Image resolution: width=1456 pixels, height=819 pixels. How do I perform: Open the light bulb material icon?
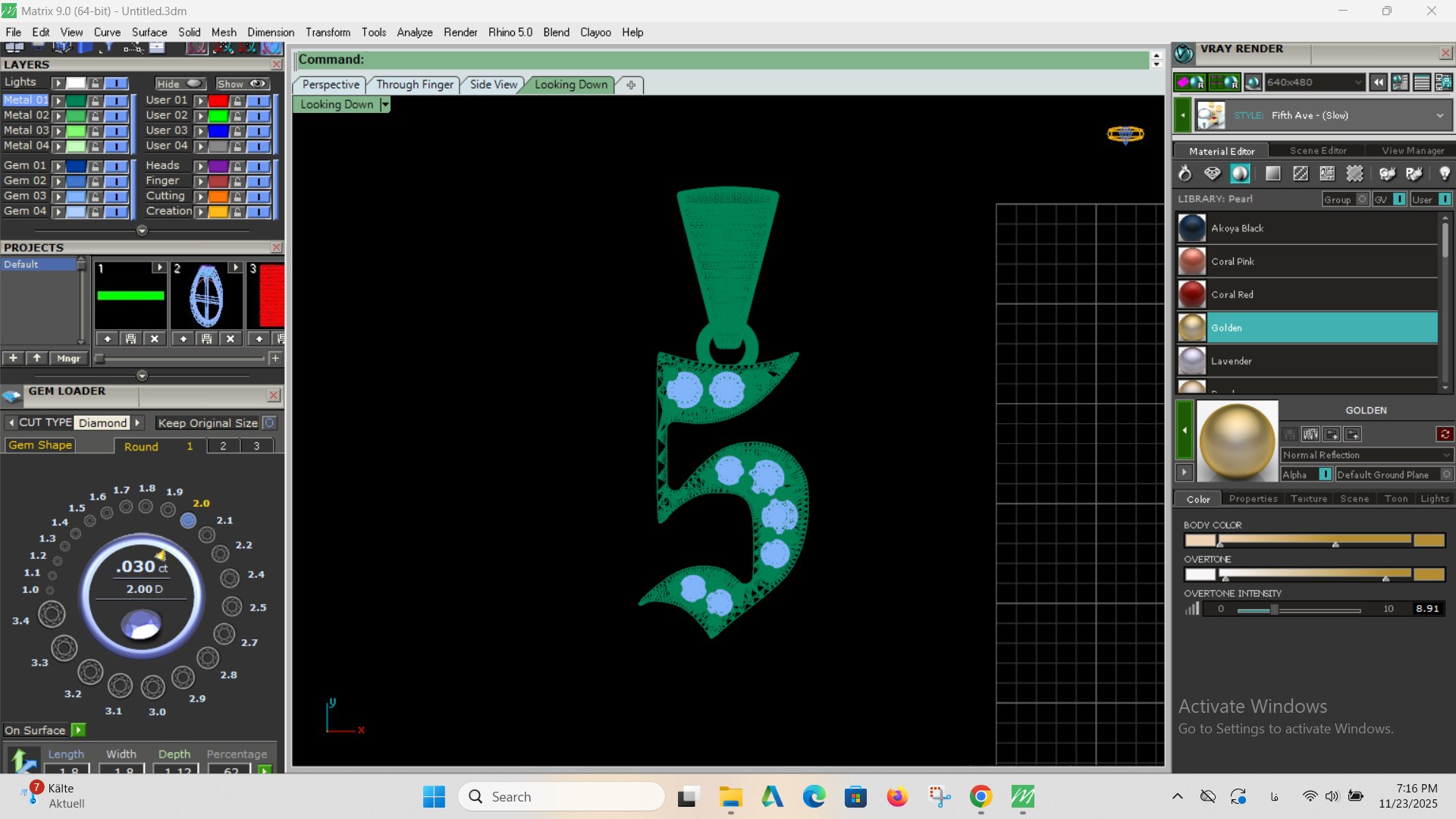pos(1445,174)
